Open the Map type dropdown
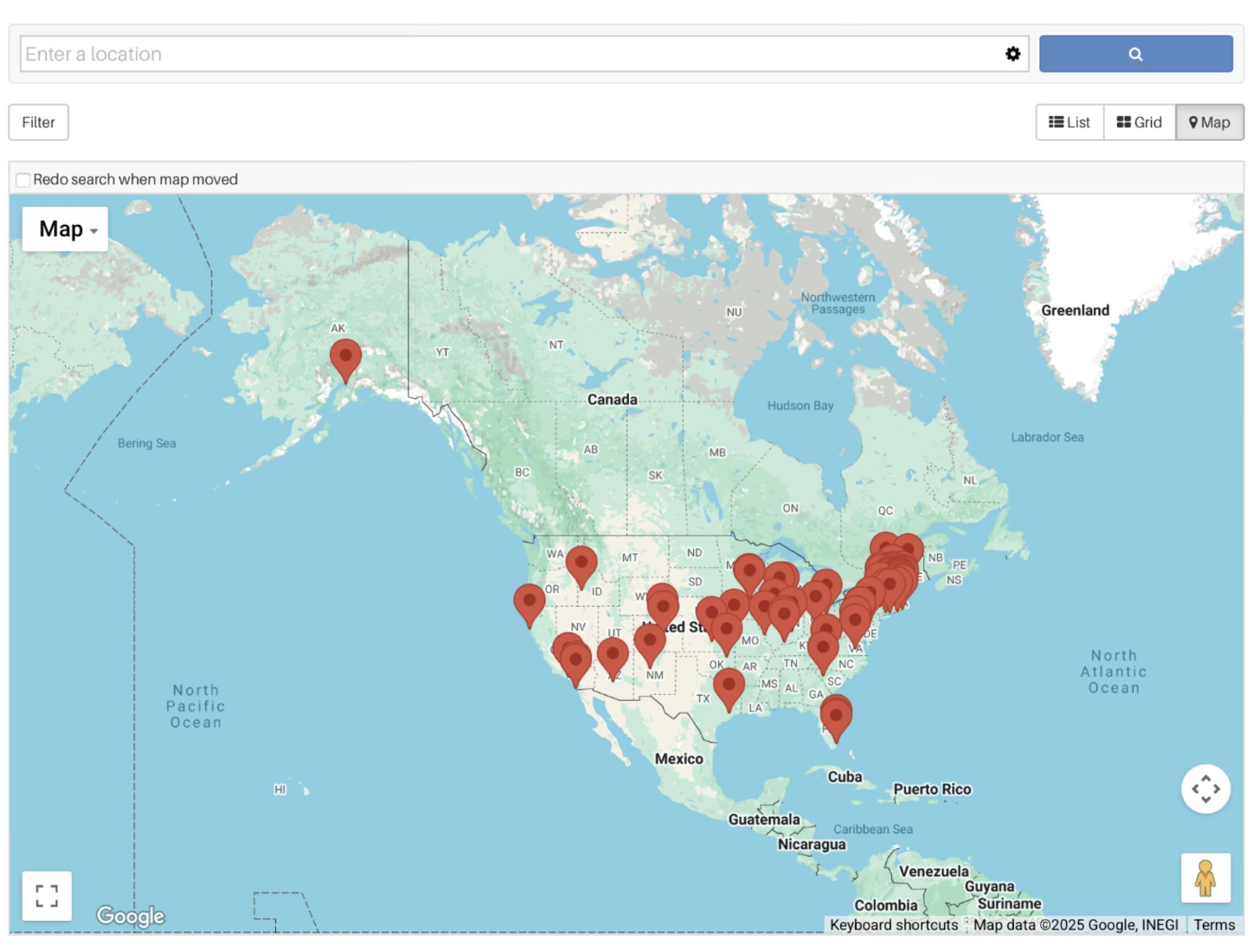 pyautogui.click(x=65, y=228)
